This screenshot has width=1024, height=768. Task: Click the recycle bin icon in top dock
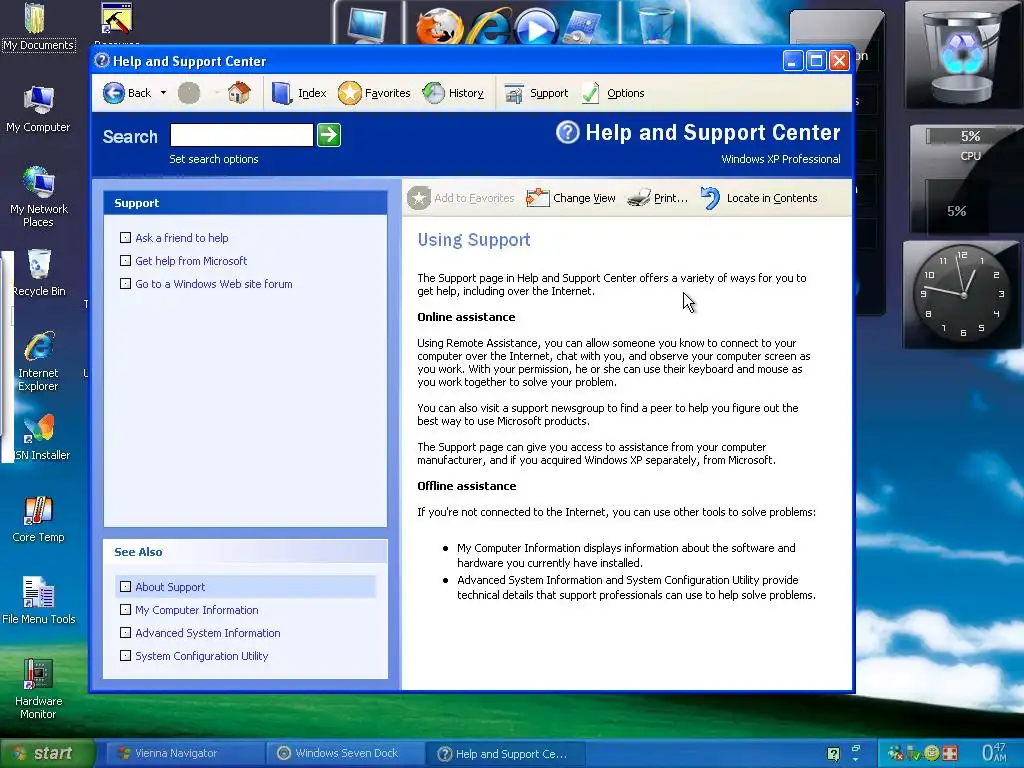click(655, 25)
